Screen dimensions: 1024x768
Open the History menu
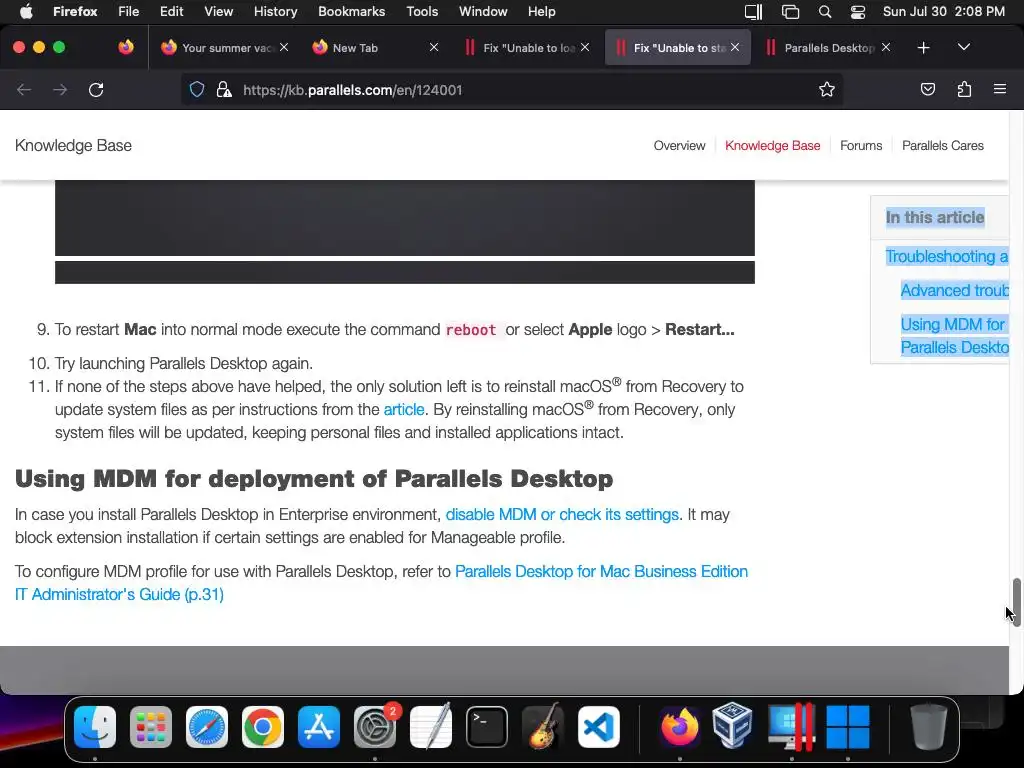click(x=275, y=11)
